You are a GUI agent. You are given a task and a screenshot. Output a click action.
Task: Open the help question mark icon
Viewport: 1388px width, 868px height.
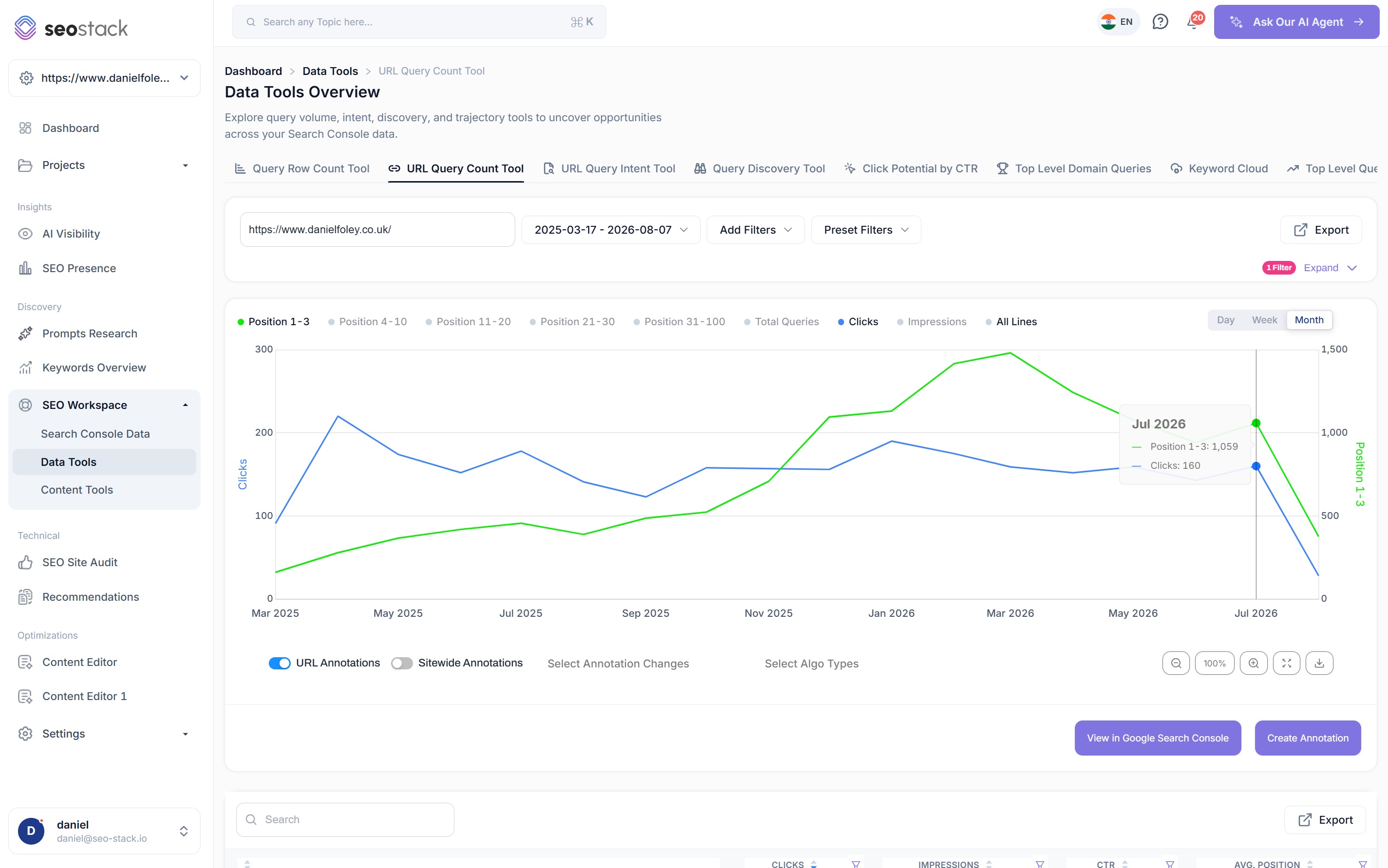(x=1160, y=22)
